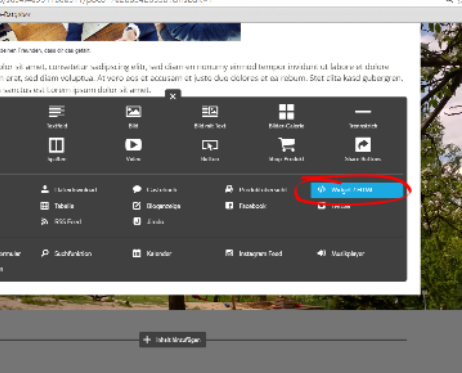The image size is (462, 373).
Task: Click the Inhalt hinzufügen button
Action: point(172,340)
